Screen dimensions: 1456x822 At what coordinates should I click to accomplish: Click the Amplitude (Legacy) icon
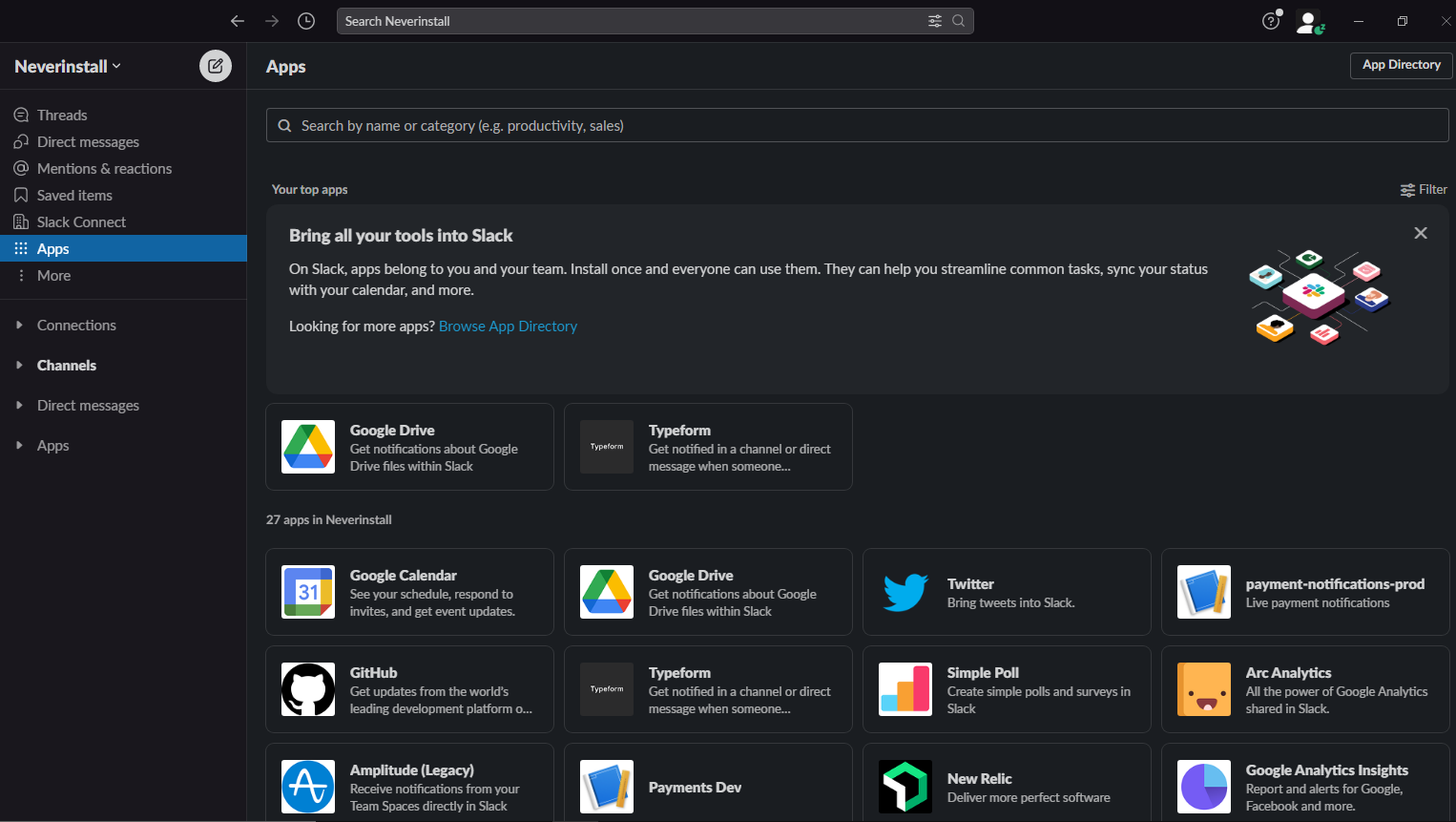tap(308, 787)
